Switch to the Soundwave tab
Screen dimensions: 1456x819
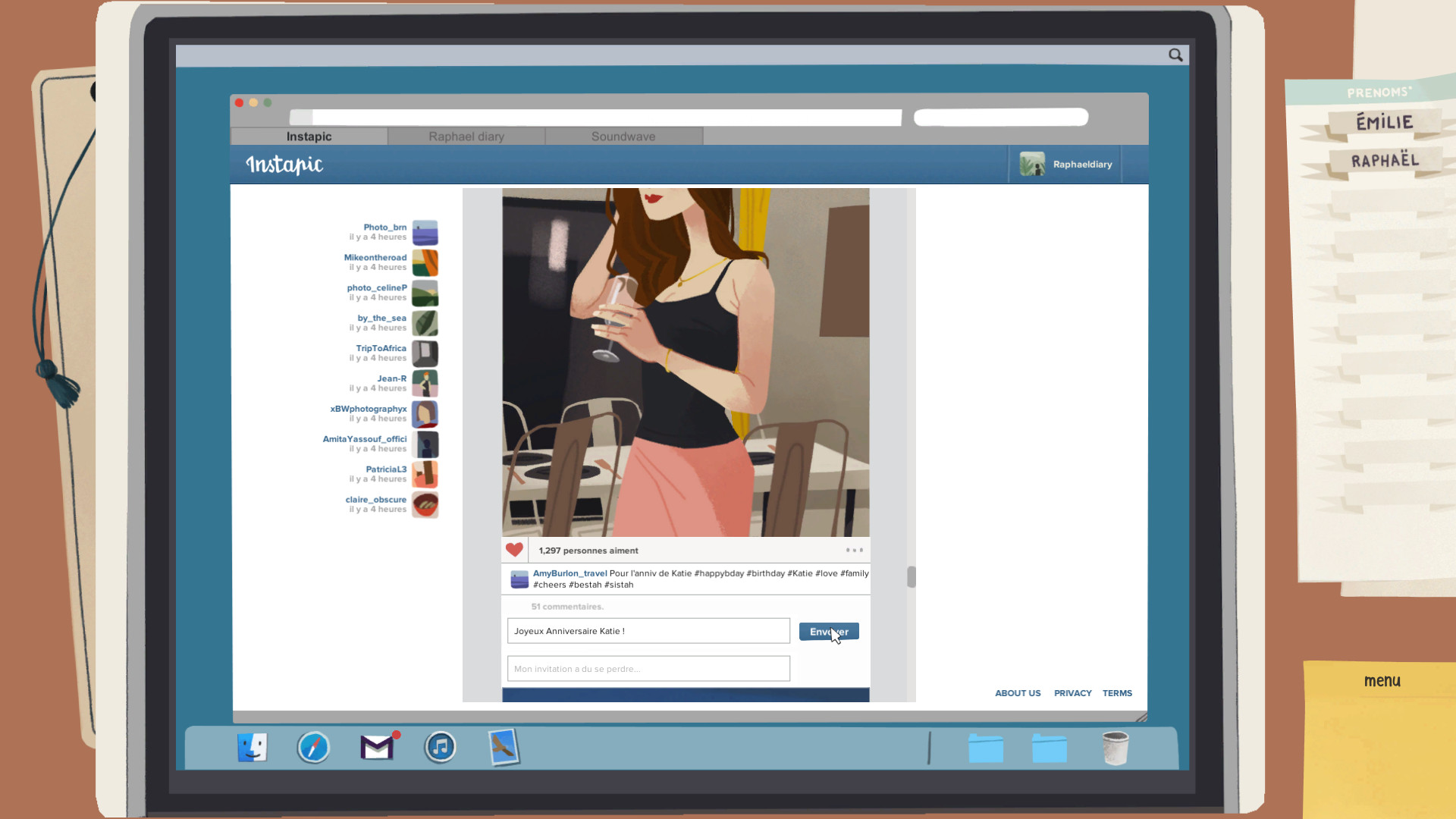[x=623, y=136]
